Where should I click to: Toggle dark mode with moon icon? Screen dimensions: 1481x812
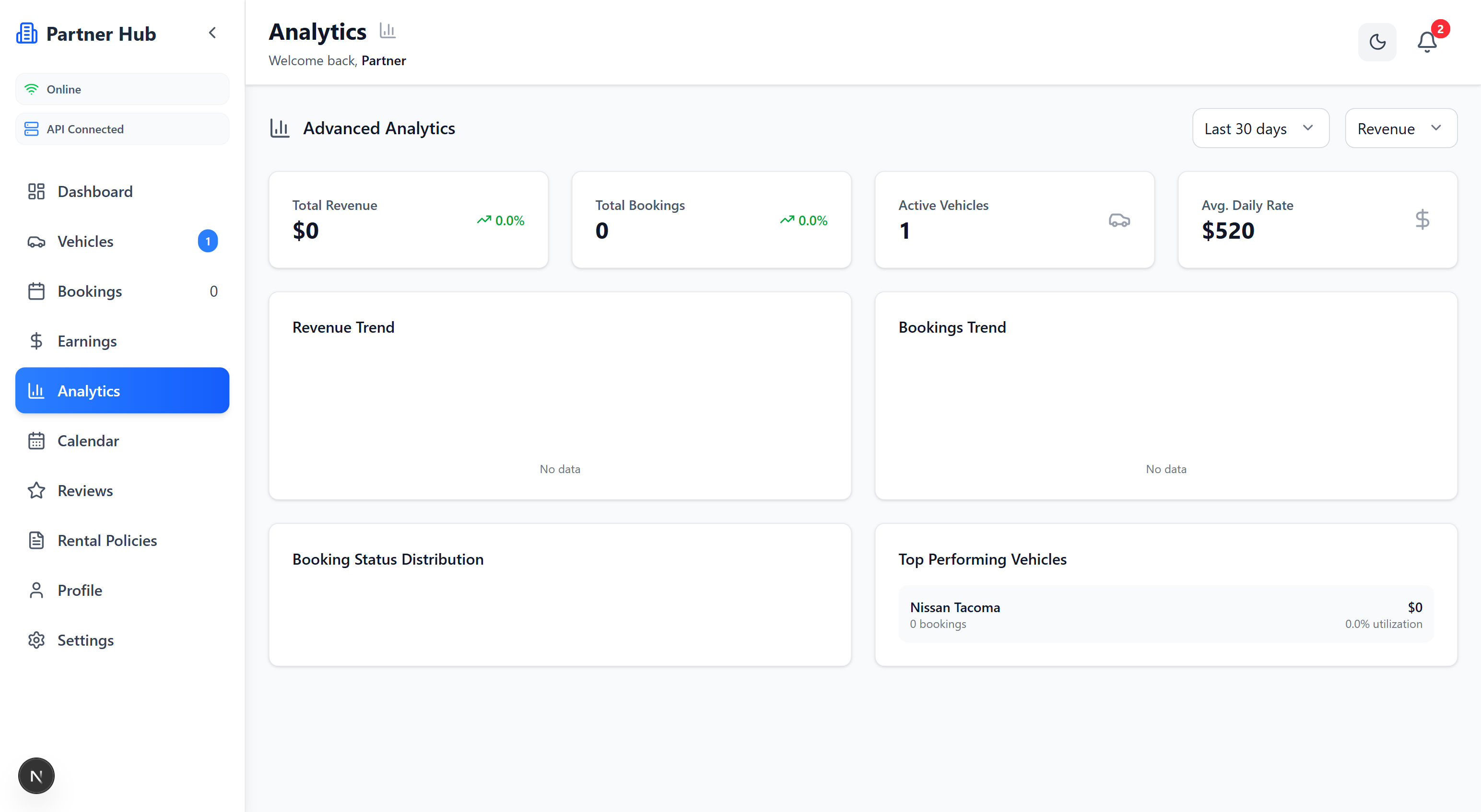pos(1377,42)
